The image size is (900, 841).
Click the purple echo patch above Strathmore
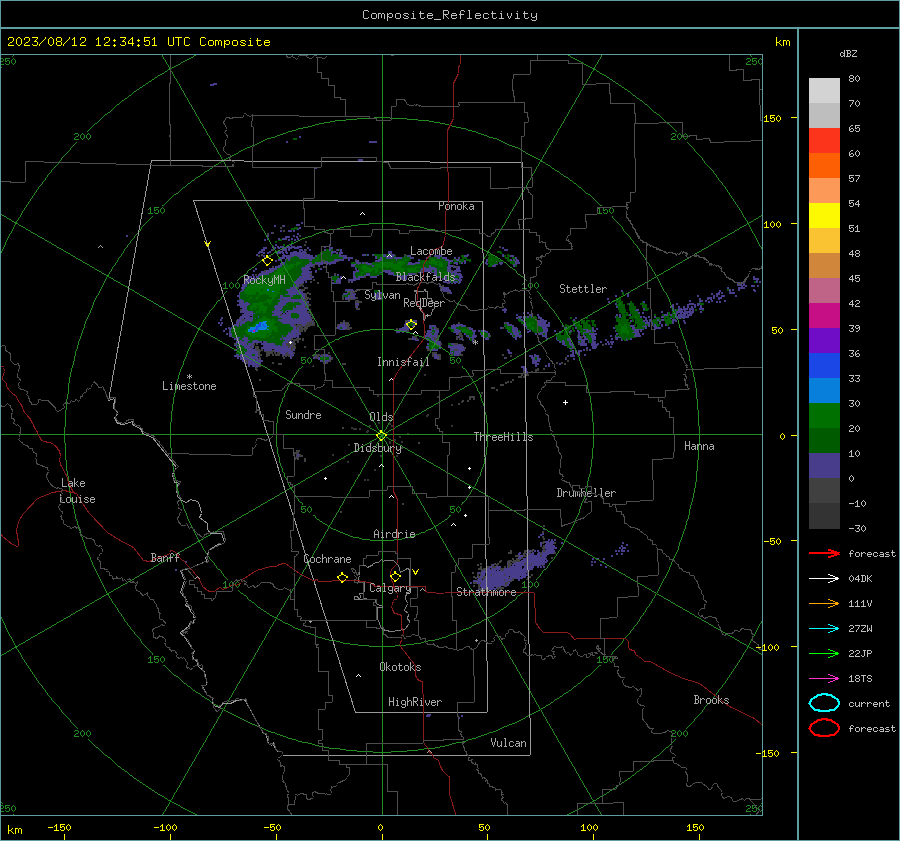pyautogui.click(x=515, y=564)
